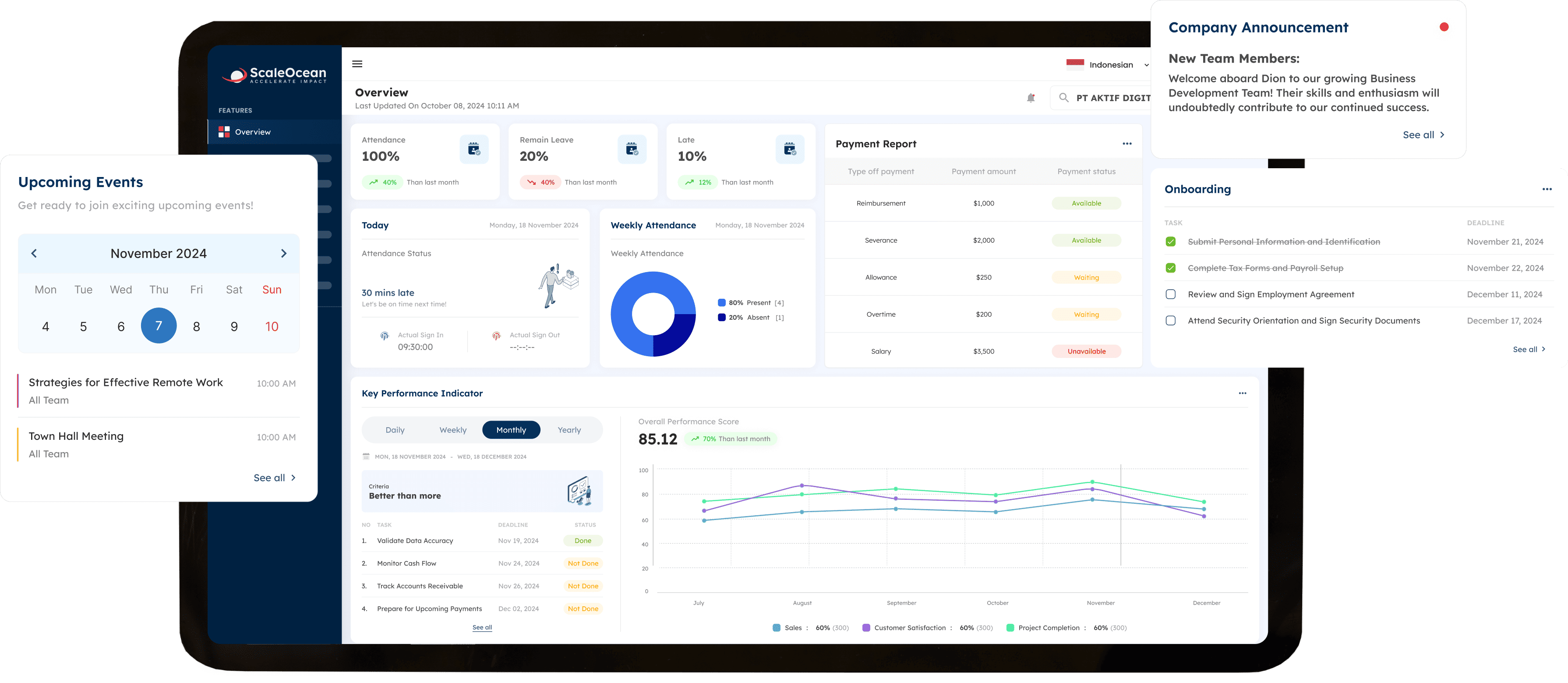This screenshot has height=683, width=1568.
Task: Go to previous month in calendar
Action: (x=34, y=253)
